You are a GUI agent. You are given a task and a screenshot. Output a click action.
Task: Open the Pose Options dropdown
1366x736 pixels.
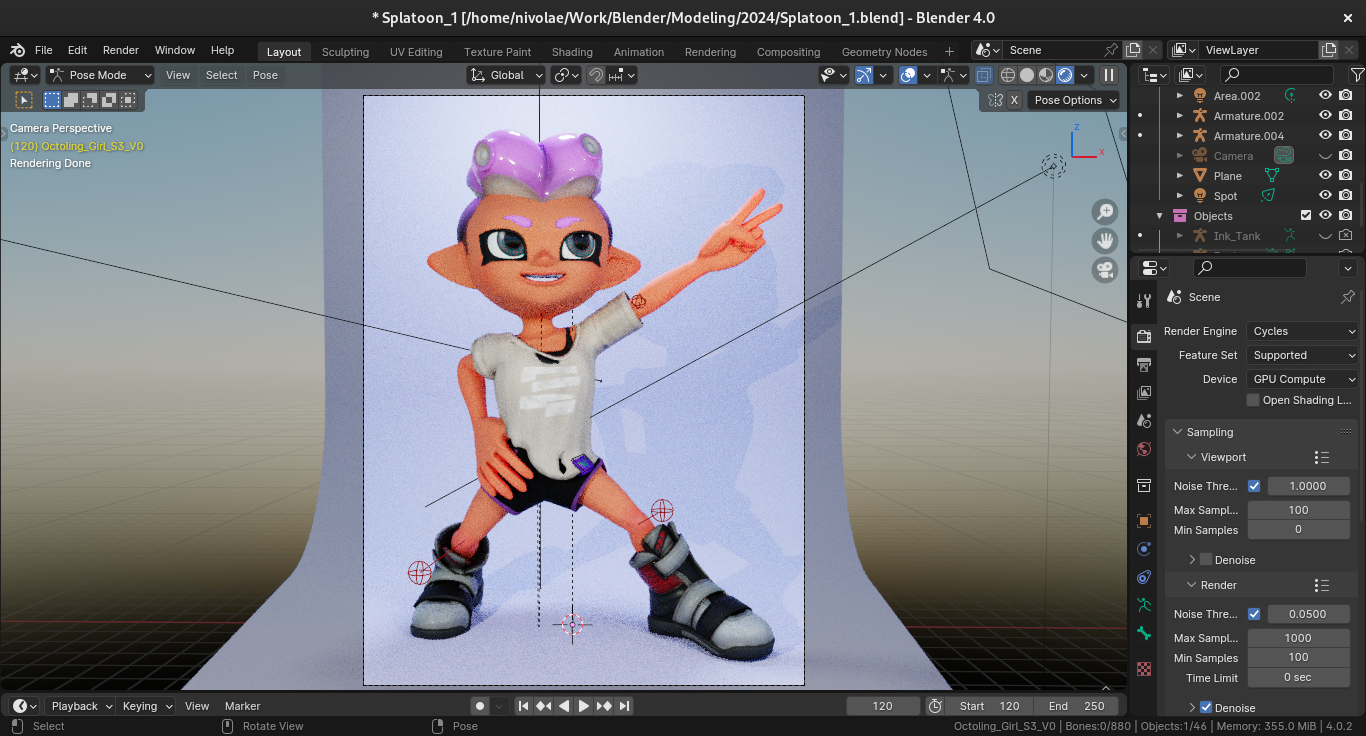coord(1075,100)
